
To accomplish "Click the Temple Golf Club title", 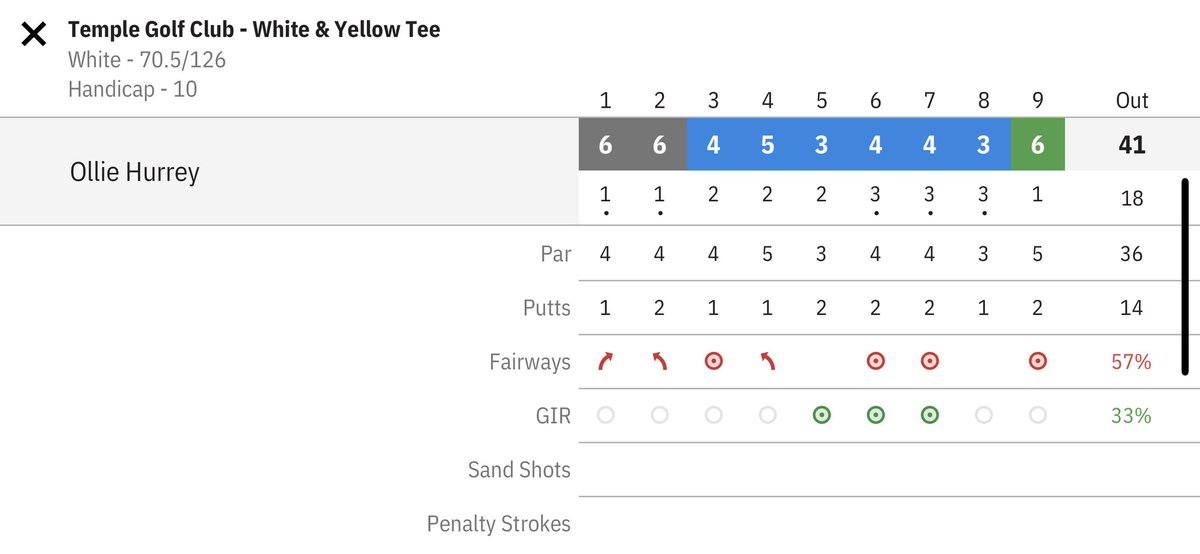I will click(254, 29).
